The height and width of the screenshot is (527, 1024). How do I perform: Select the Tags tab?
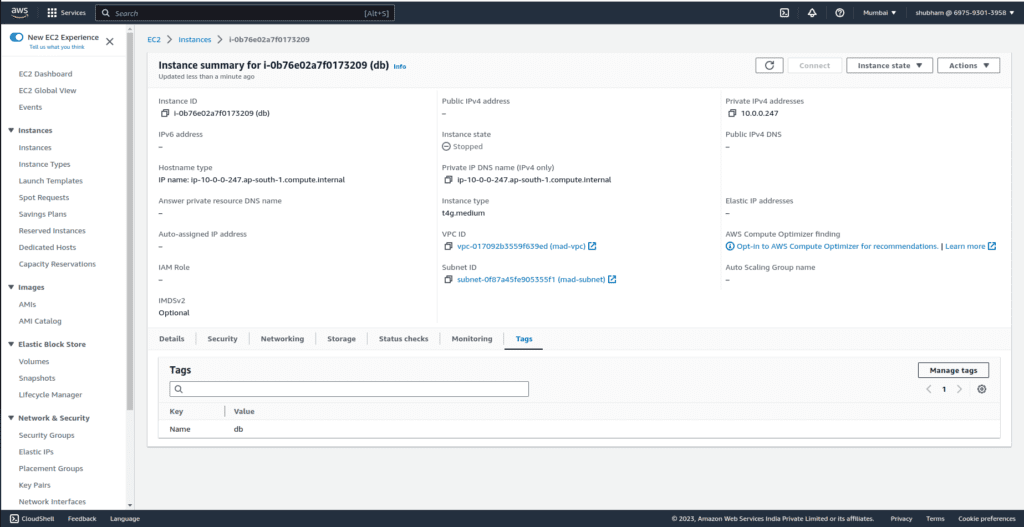pos(524,339)
